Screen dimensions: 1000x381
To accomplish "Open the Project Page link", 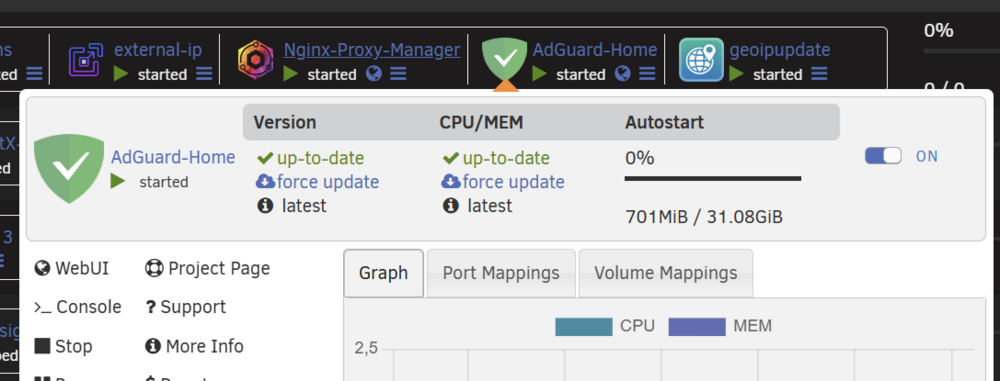I will pyautogui.click(x=208, y=269).
